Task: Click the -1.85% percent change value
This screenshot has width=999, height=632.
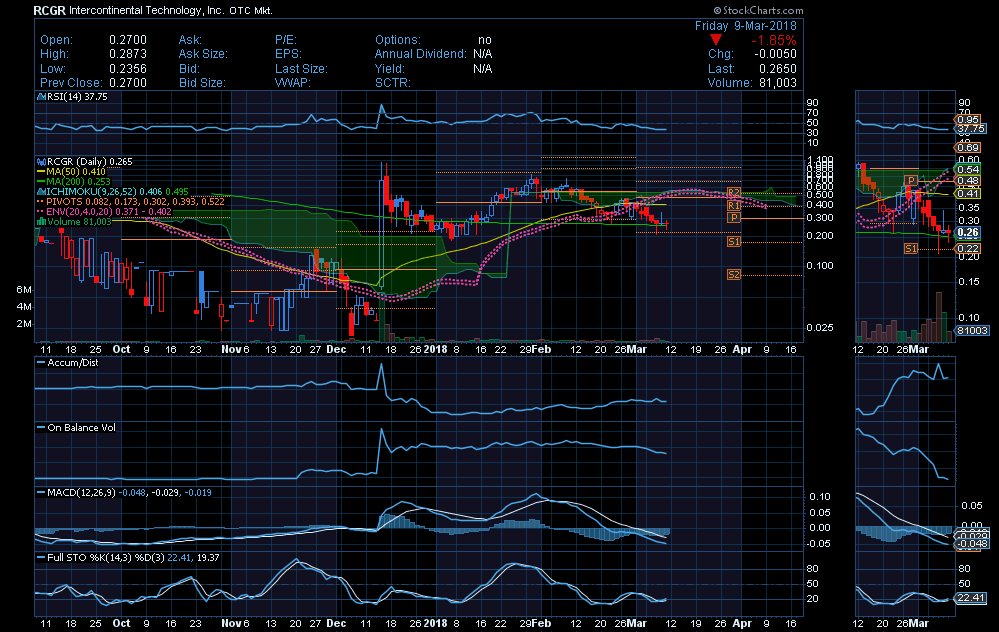Action: (774, 40)
